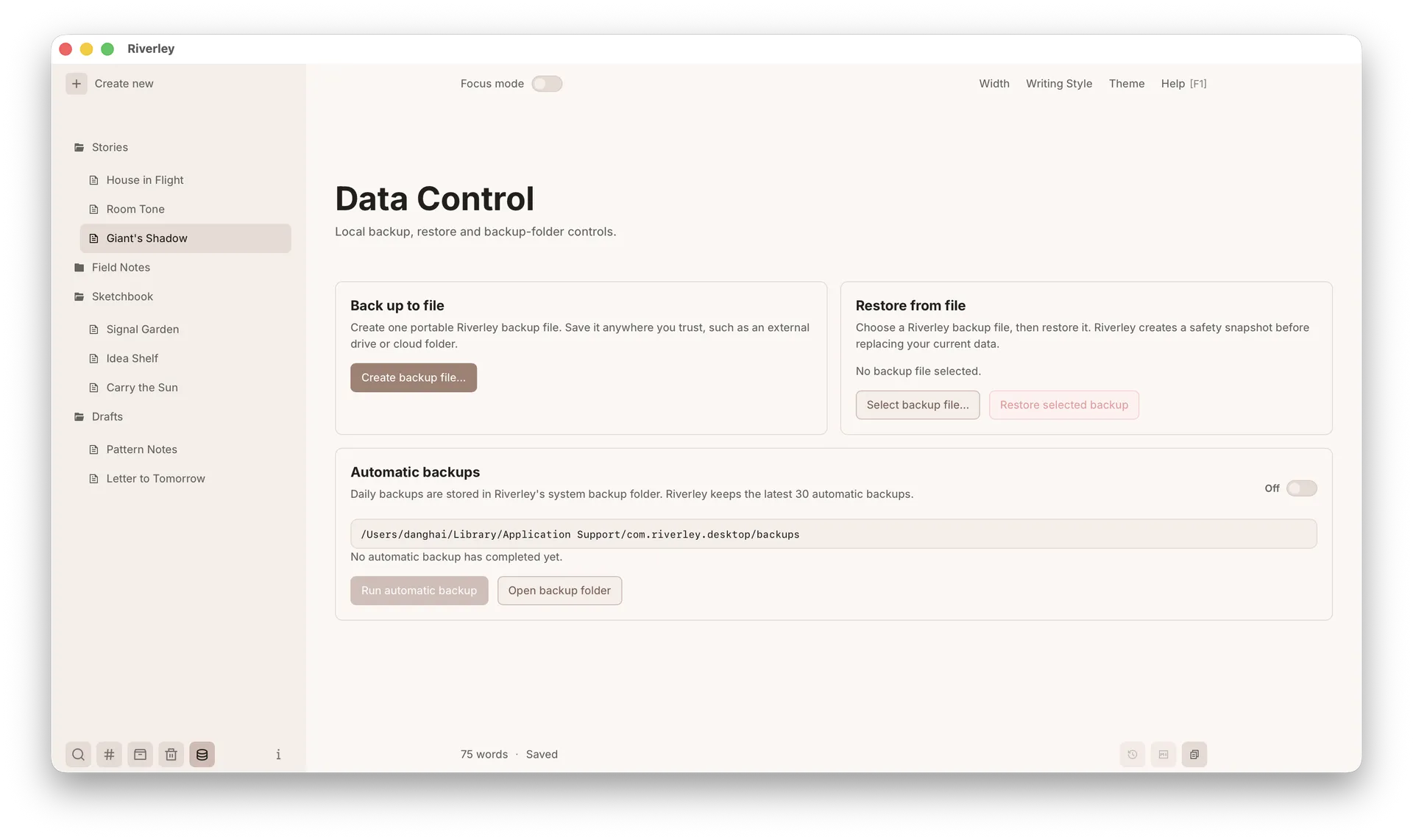Click the Giant's Shadow document icon
Screen dimensions: 1413x840
coord(93,238)
